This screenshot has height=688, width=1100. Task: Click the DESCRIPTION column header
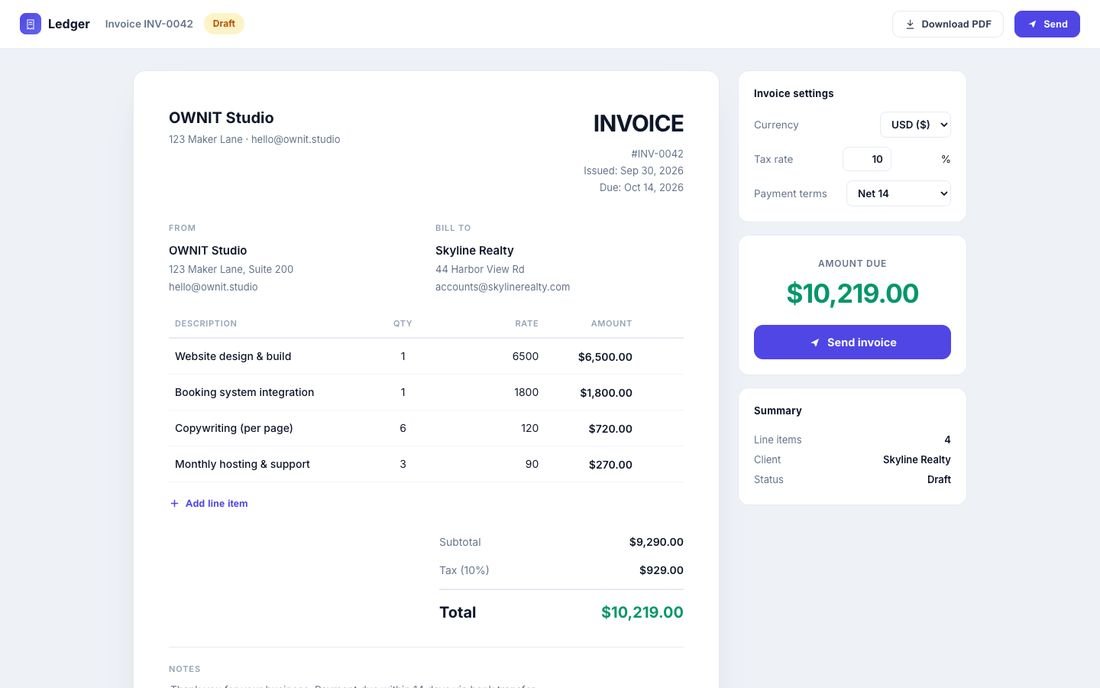[x=206, y=323]
